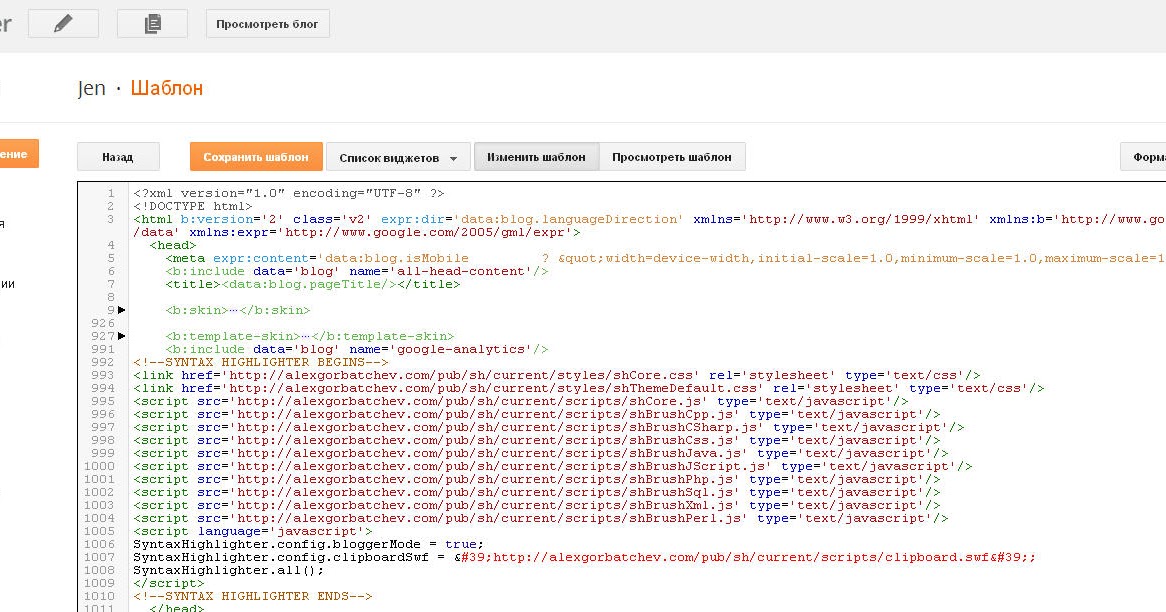Click the partially visible Формат button
1166x612 pixels.
click(1144, 157)
